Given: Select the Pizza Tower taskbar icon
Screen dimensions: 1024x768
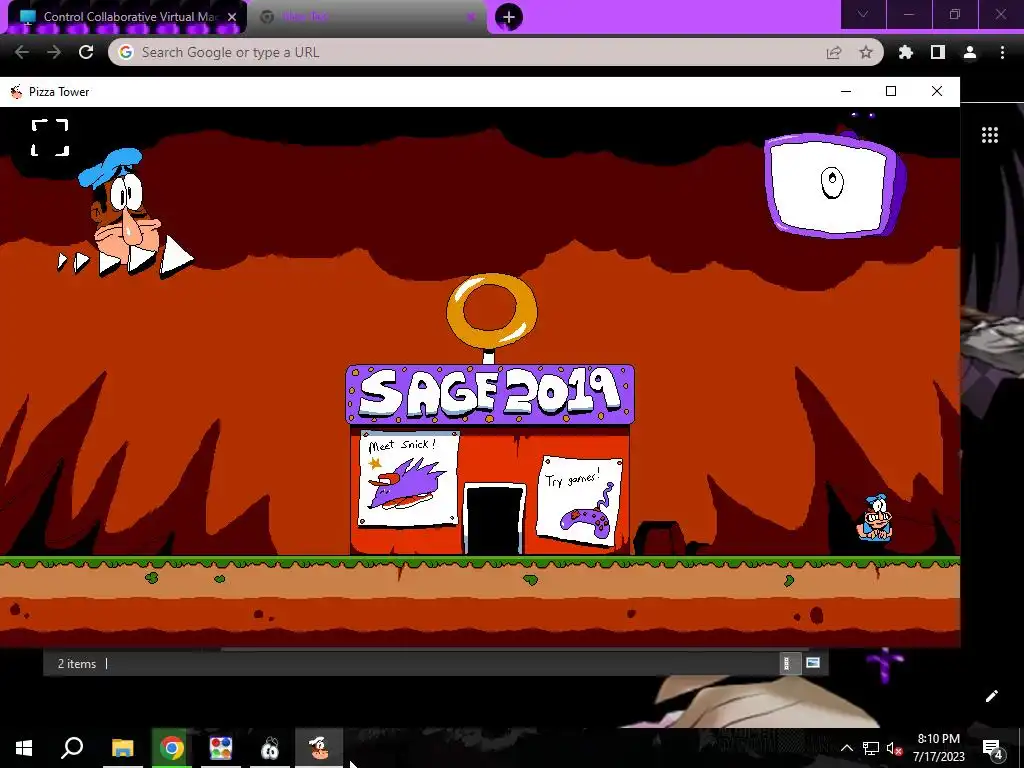Looking at the screenshot, I should tap(319, 748).
